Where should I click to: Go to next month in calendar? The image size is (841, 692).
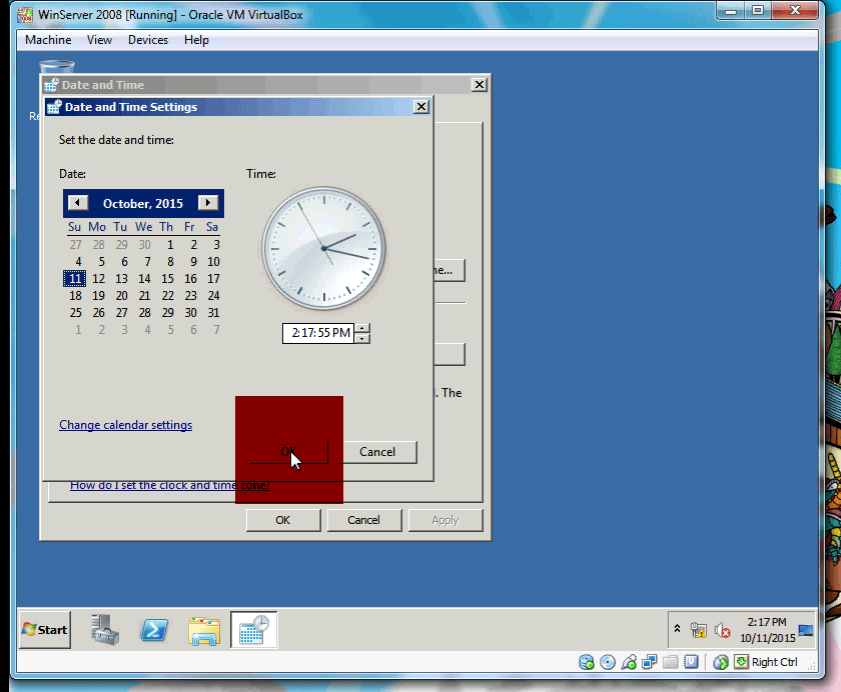pos(208,203)
